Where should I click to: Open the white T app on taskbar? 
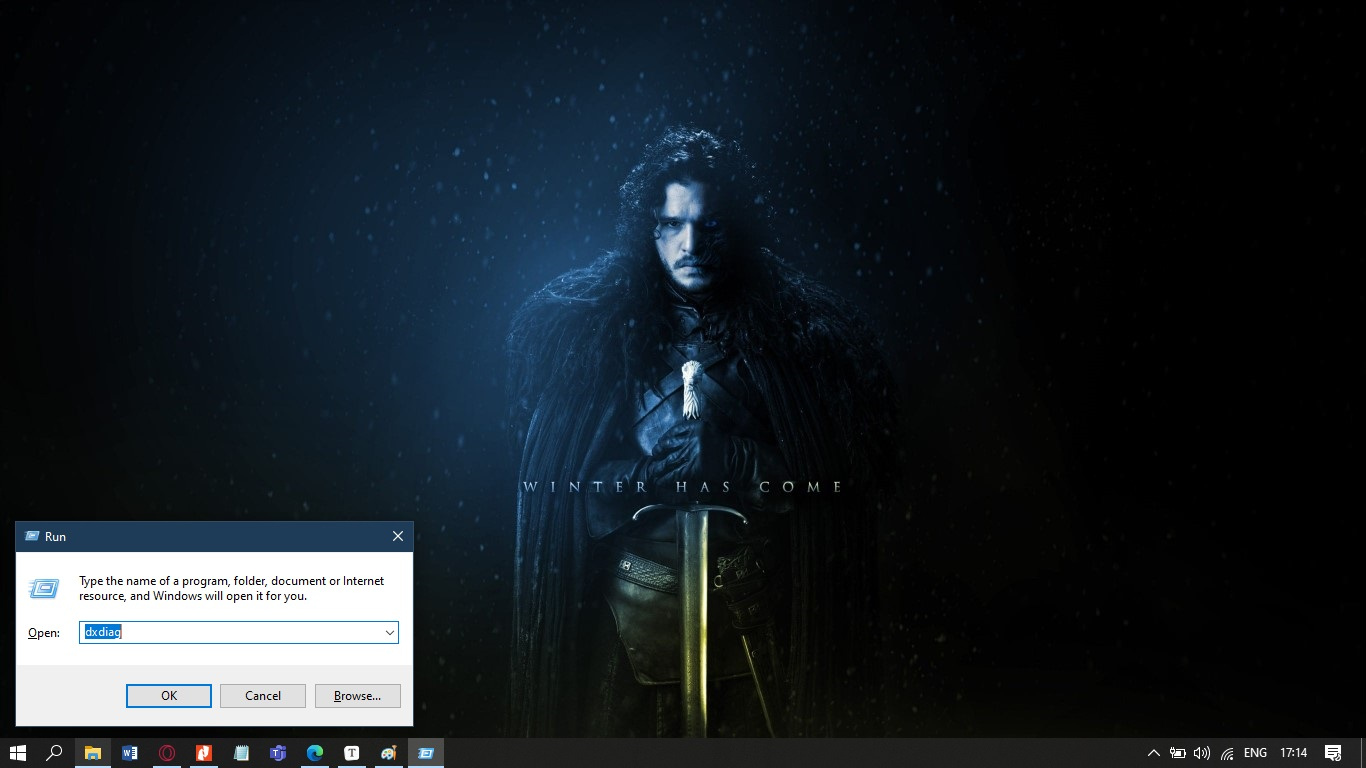click(352, 753)
